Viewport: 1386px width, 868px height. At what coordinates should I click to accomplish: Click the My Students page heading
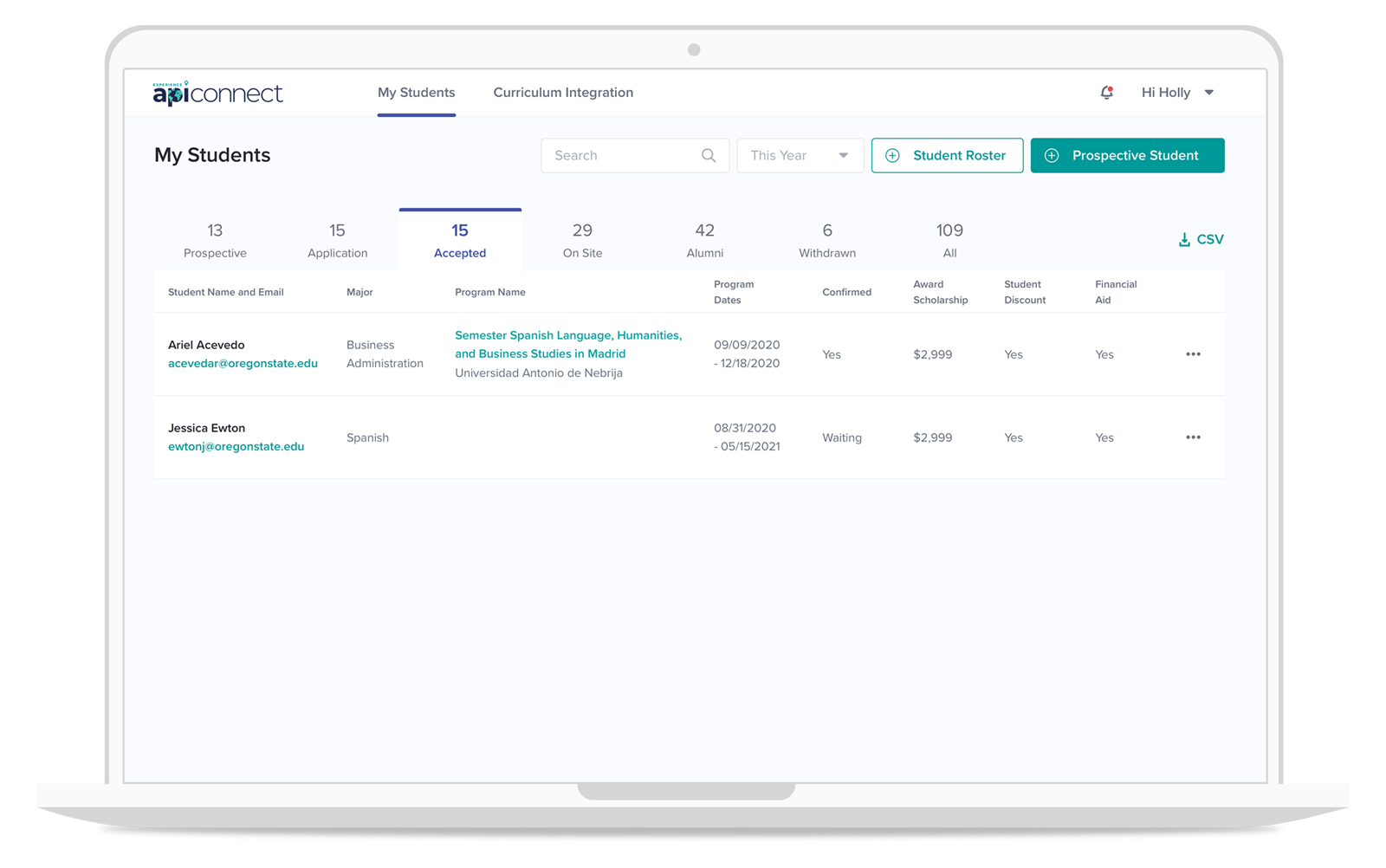coord(212,155)
